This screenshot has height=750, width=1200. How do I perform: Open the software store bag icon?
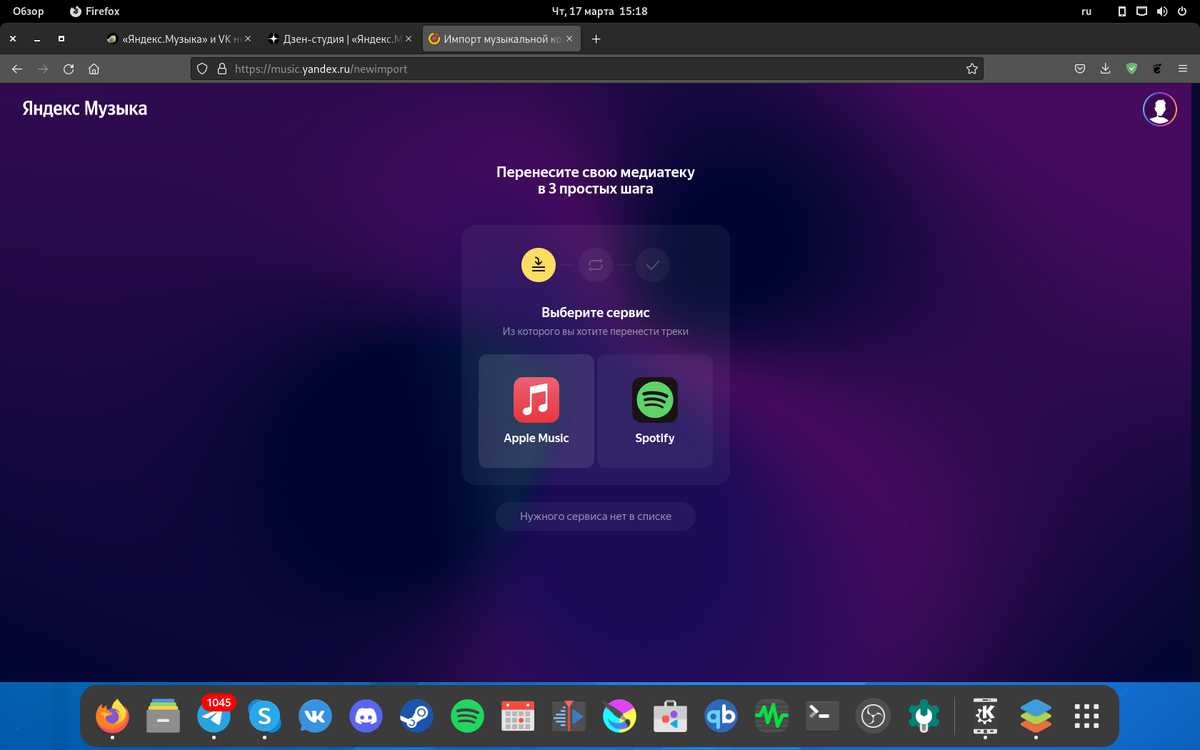pos(670,715)
